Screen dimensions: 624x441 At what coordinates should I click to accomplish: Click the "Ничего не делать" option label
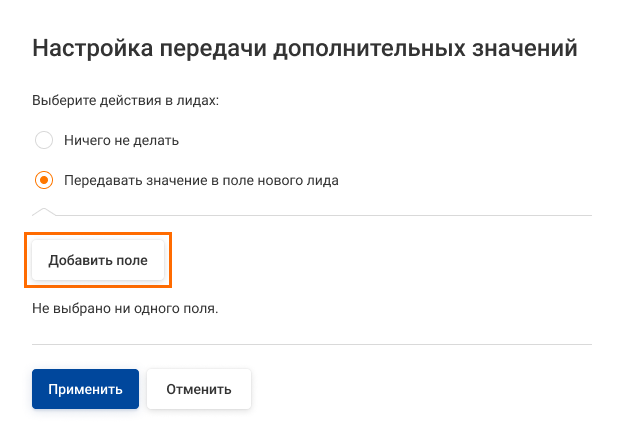[x=121, y=141]
